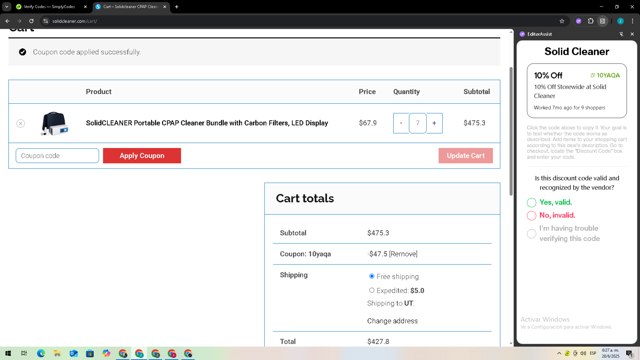
Task: Remove the applied 10yaqa coupon
Action: [403, 254]
